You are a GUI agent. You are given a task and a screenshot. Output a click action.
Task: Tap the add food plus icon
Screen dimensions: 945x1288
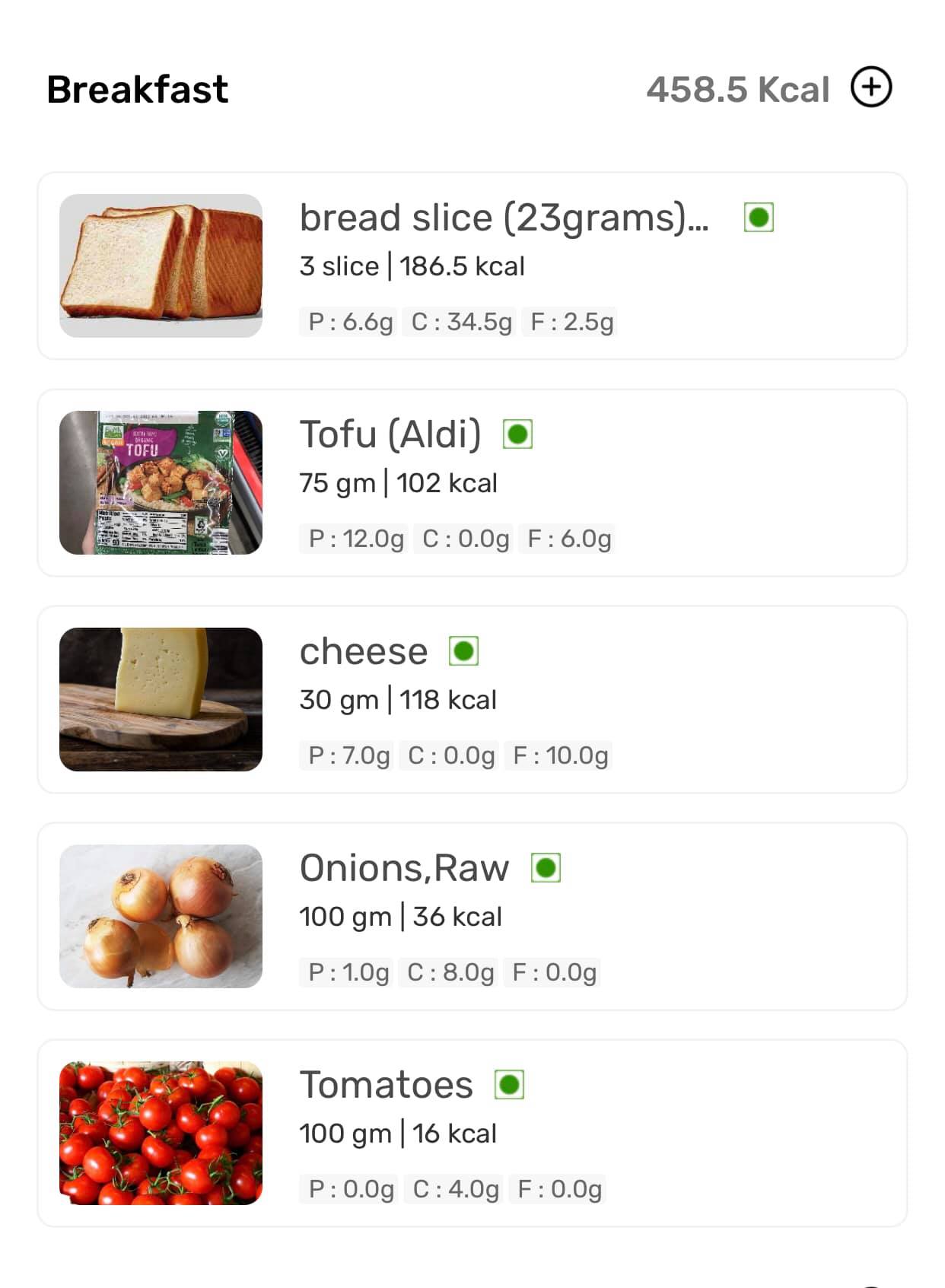(x=871, y=87)
